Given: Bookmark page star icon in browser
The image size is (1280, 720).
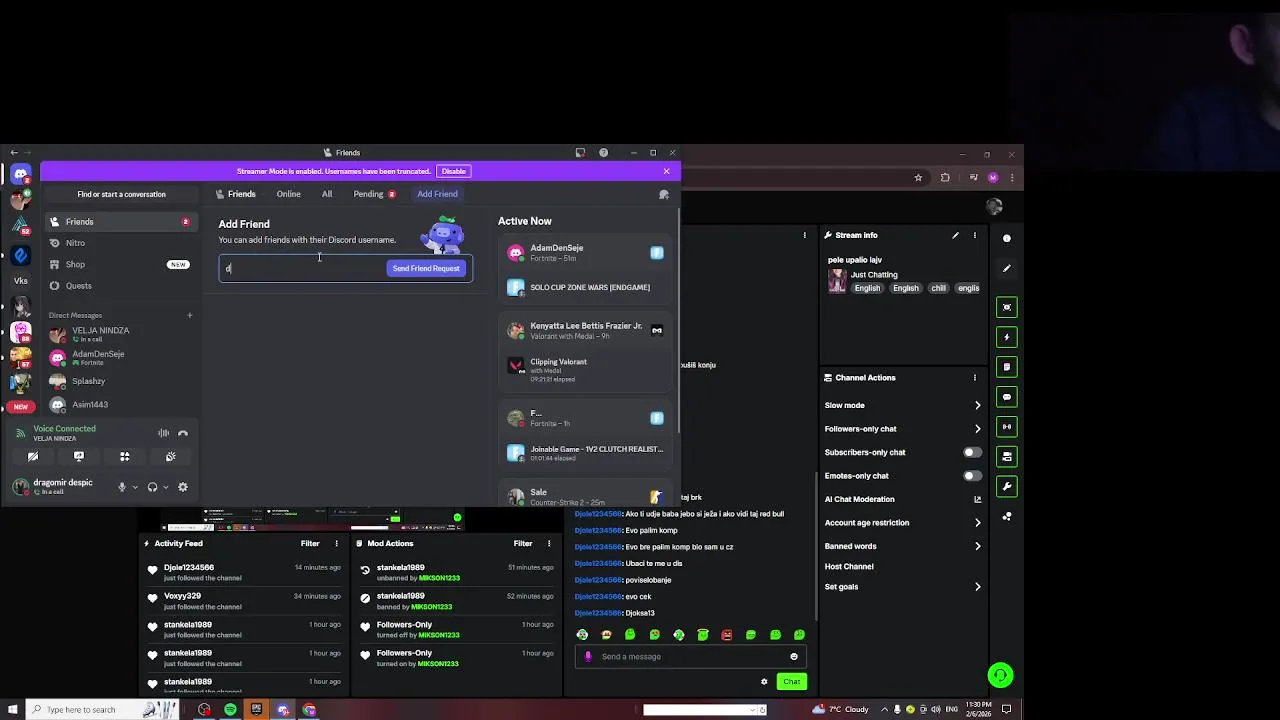Looking at the screenshot, I should pyautogui.click(x=918, y=178).
